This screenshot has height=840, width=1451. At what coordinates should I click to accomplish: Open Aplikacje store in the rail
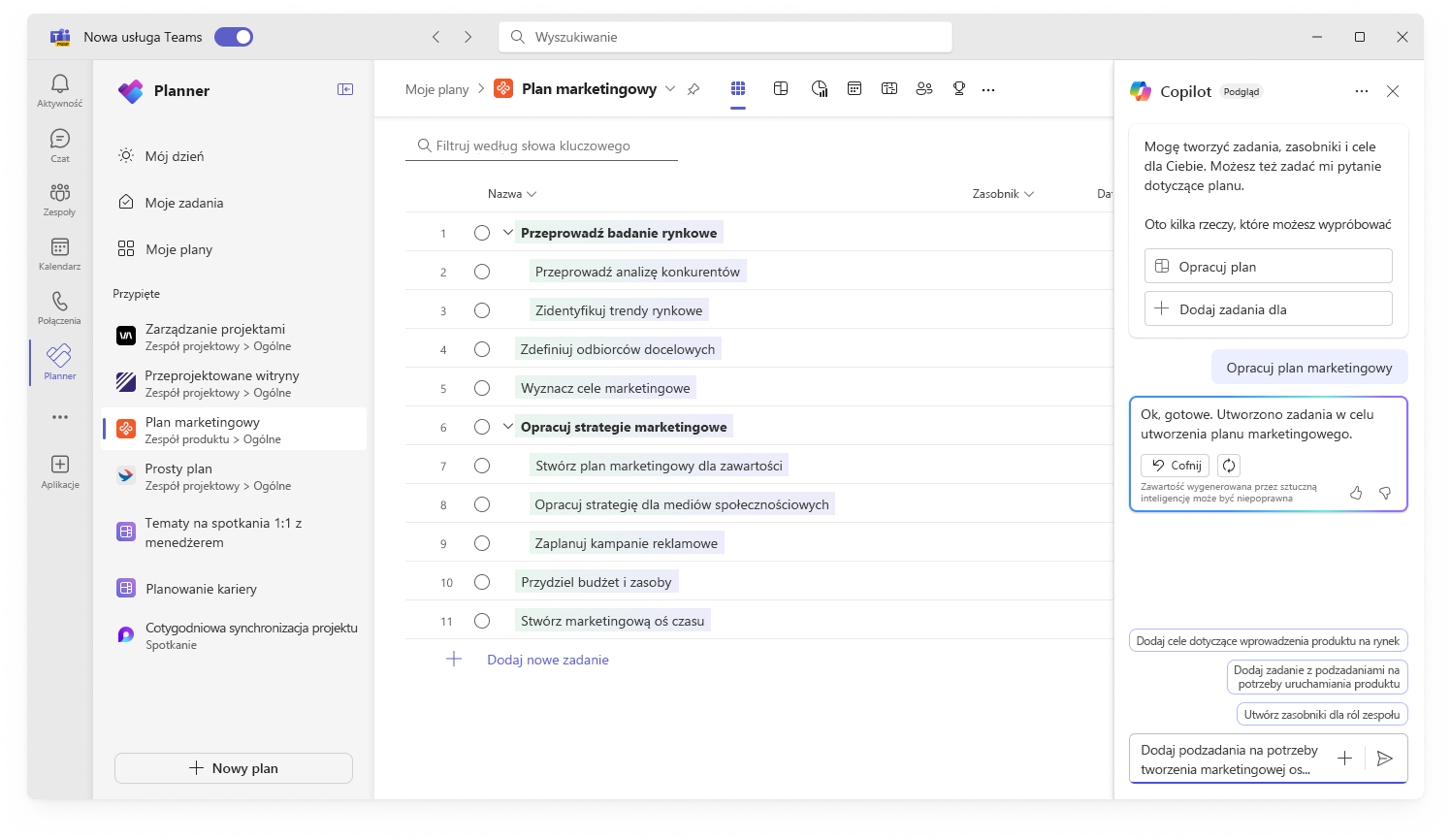point(60,471)
